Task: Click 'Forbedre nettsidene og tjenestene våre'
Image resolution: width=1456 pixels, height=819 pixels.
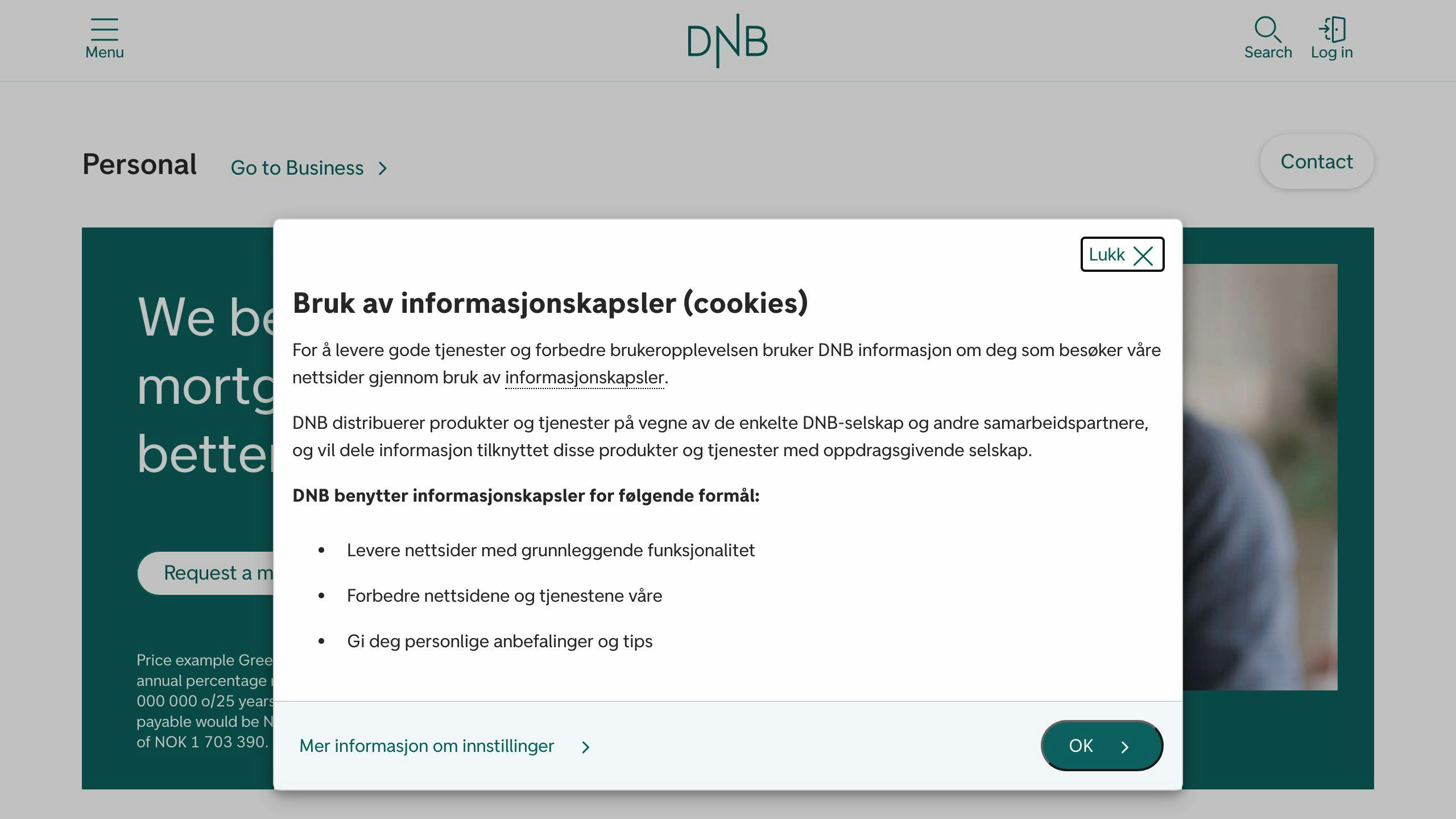Action: (x=504, y=595)
